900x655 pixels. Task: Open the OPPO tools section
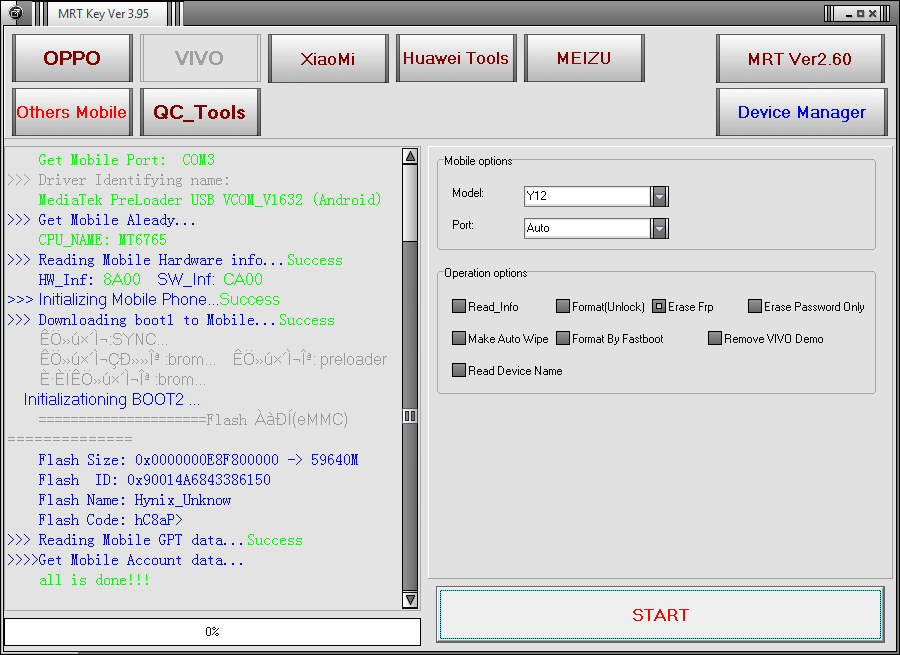[x=72, y=58]
